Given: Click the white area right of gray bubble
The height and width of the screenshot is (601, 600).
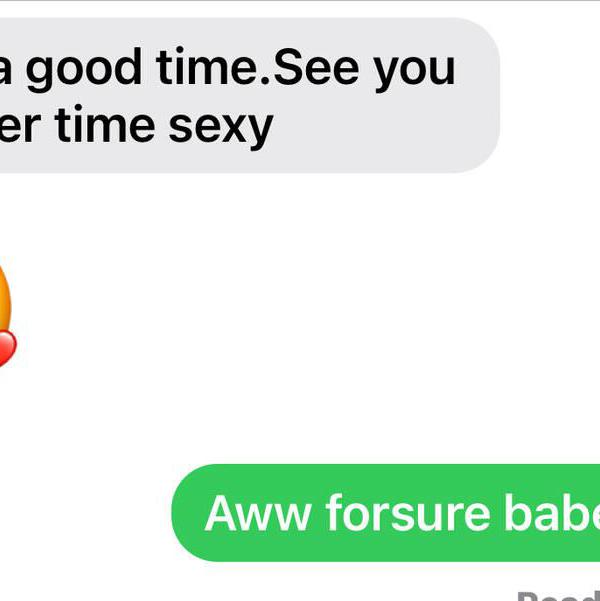Looking at the screenshot, I should (x=550, y=95).
